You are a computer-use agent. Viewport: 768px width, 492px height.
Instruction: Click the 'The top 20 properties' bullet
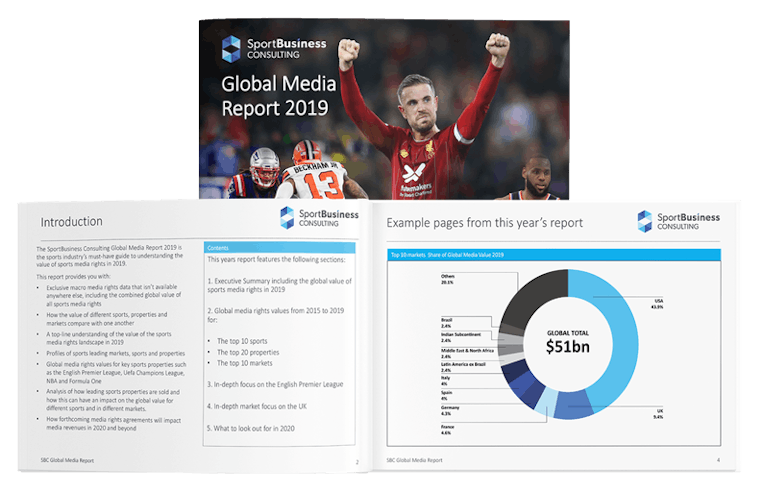(x=248, y=352)
